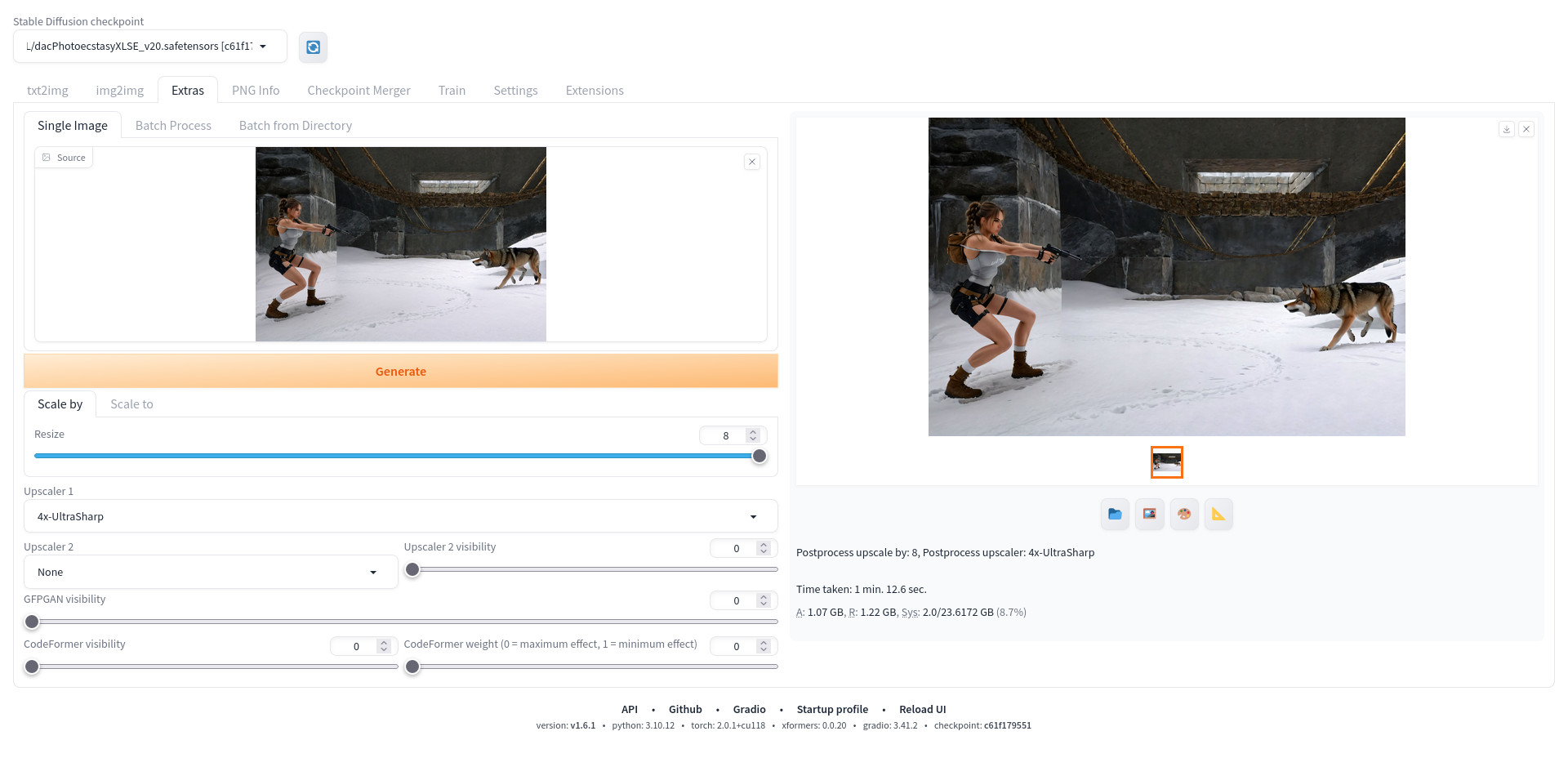Open the PNG Info tab
Image resolution: width=1568 pixels, height=758 pixels.
pos(256,90)
